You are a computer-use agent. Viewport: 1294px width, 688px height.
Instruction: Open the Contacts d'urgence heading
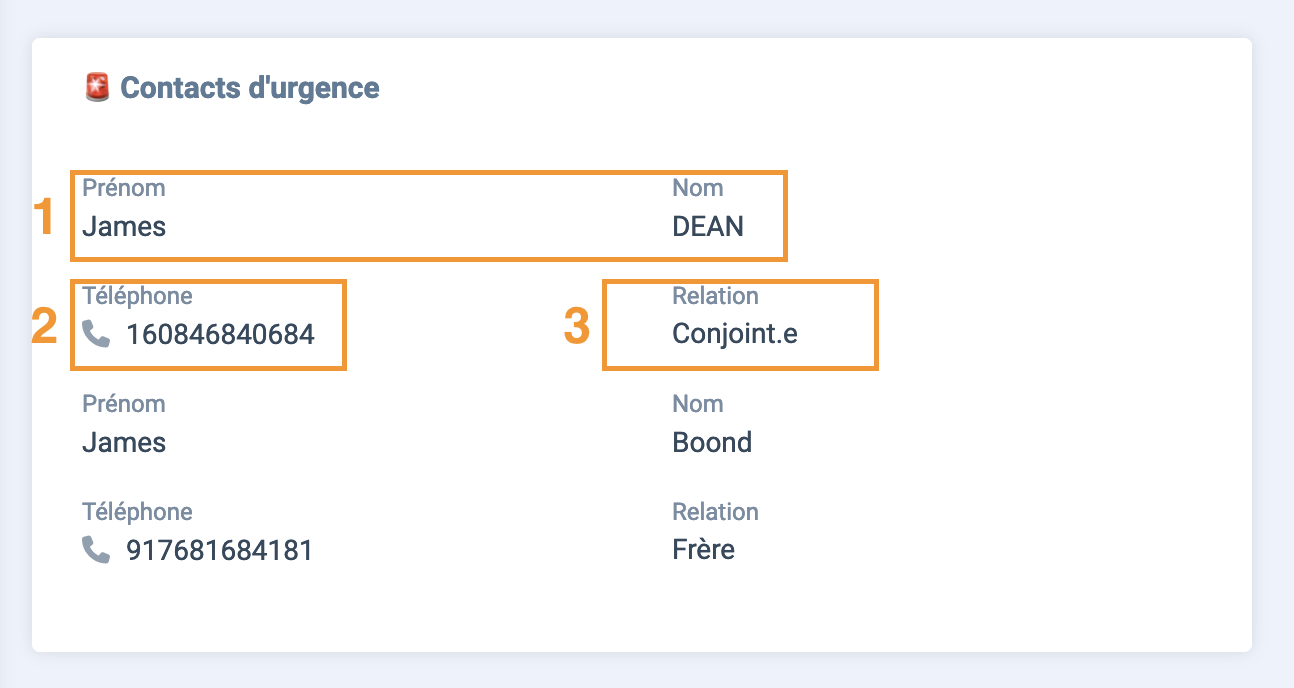[x=250, y=88]
